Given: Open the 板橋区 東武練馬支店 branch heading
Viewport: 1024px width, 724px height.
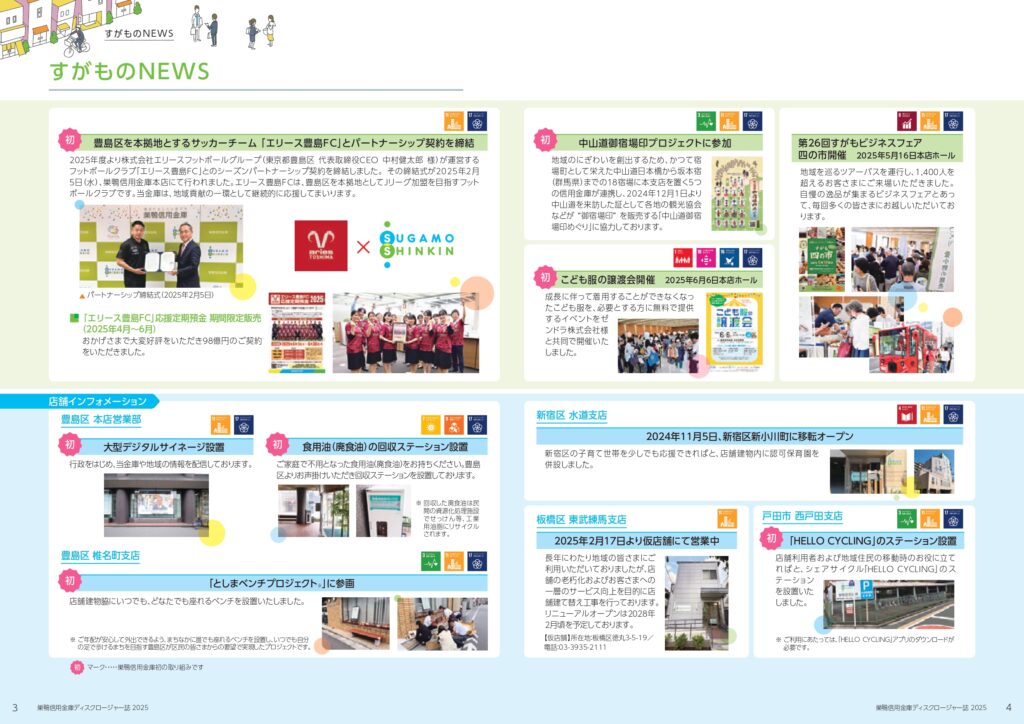Looking at the screenshot, I should (x=581, y=520).
